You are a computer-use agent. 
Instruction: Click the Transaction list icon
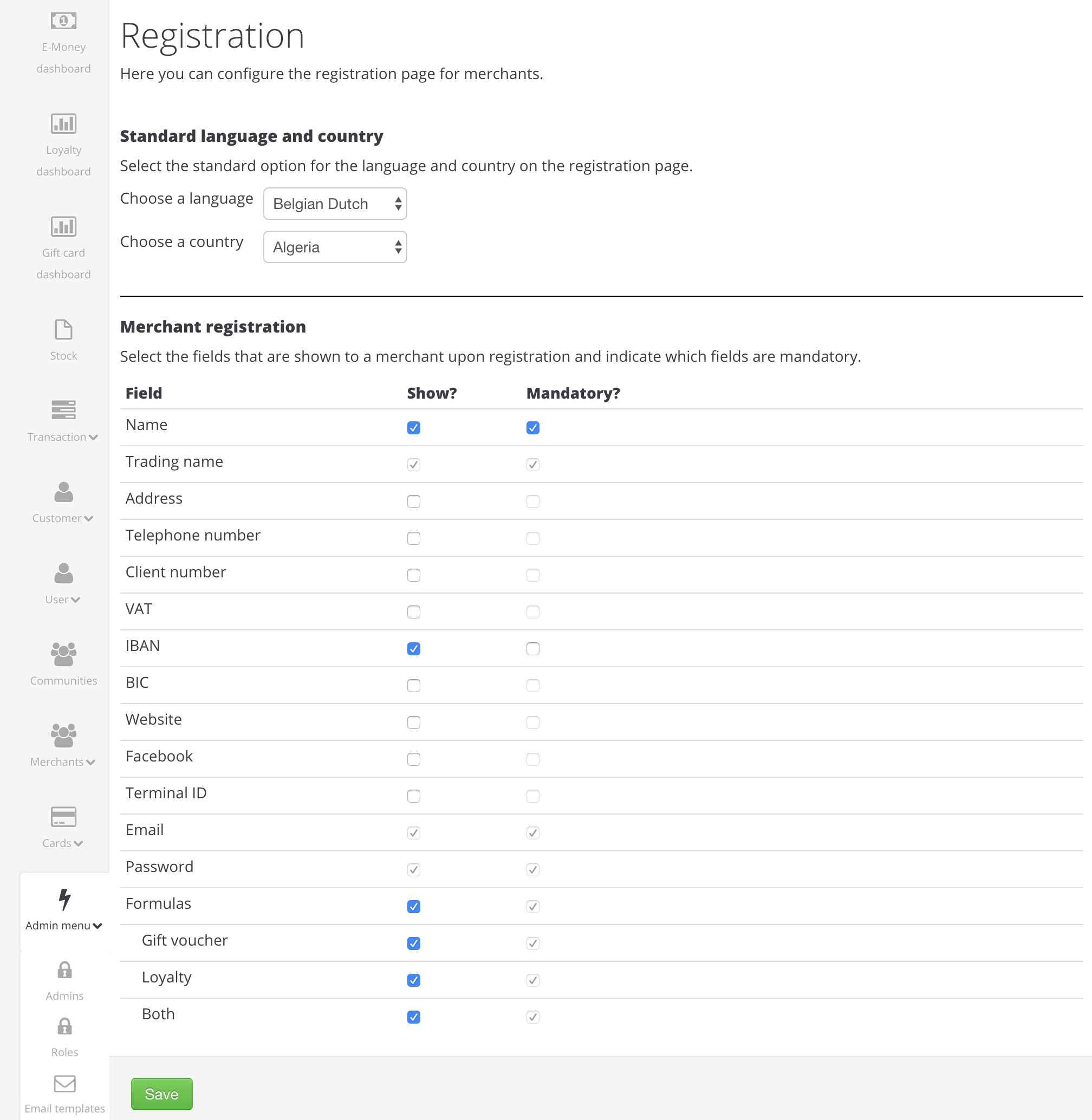tap(63, 409)
